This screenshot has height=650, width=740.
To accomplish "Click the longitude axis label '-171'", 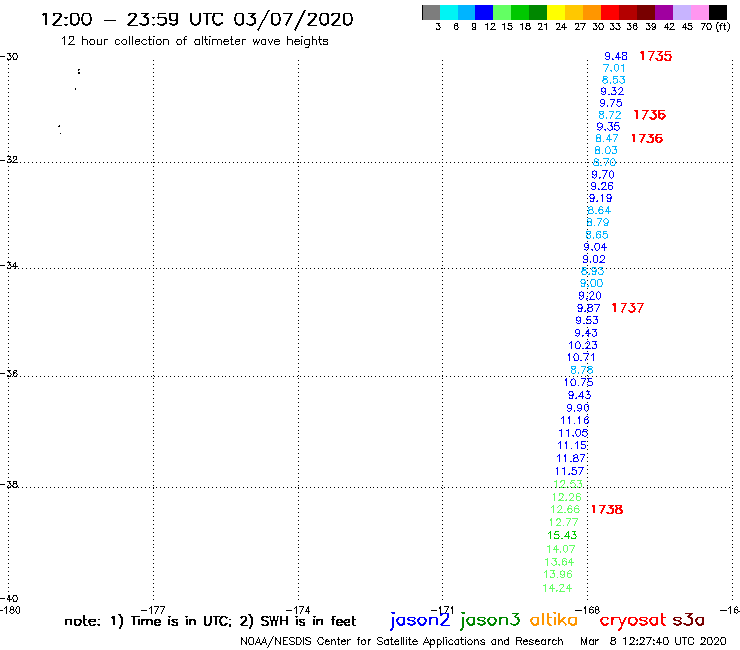I will pos(442,610).
